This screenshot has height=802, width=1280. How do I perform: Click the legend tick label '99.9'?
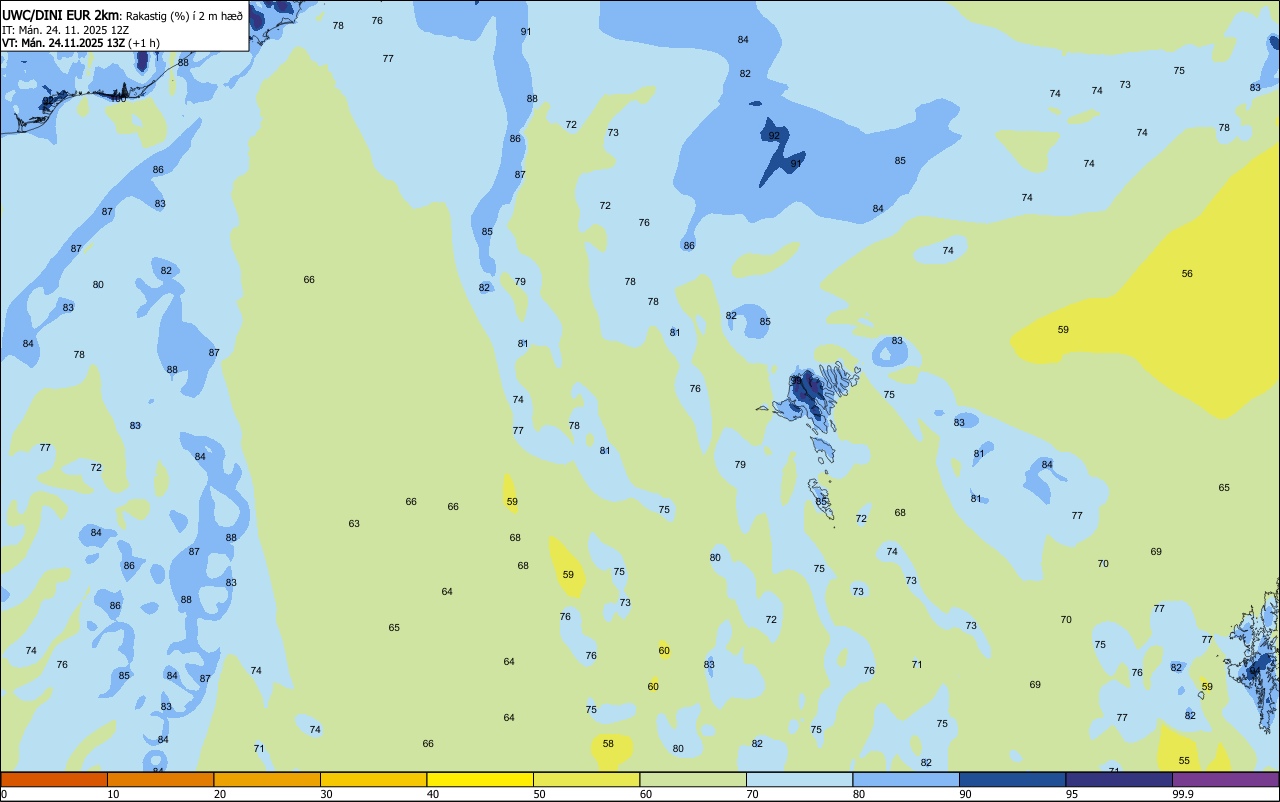click(x=1183, y=794)
